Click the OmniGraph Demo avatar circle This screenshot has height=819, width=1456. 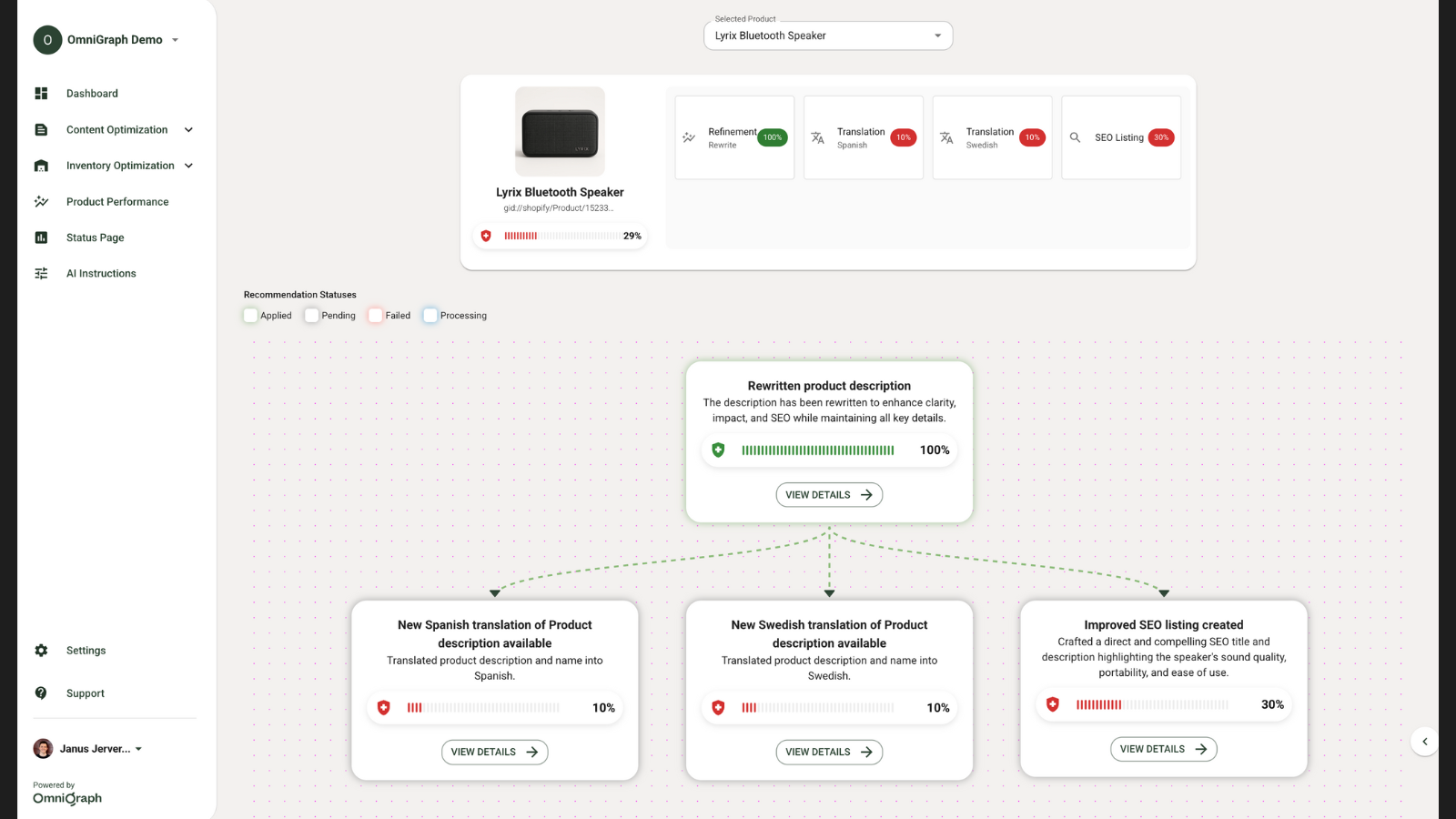point(47,40)
